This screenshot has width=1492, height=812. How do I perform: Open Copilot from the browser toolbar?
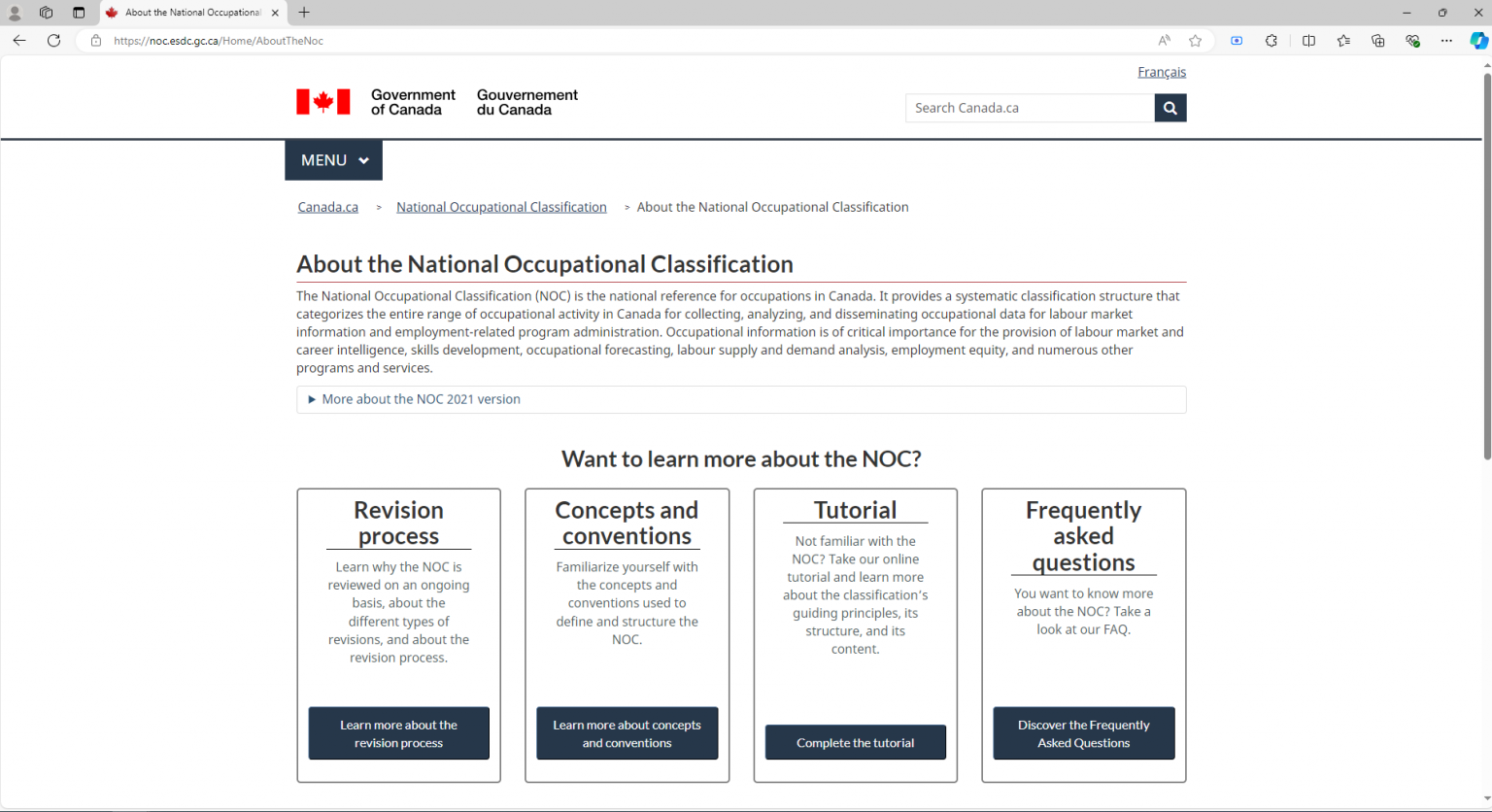1478,41
